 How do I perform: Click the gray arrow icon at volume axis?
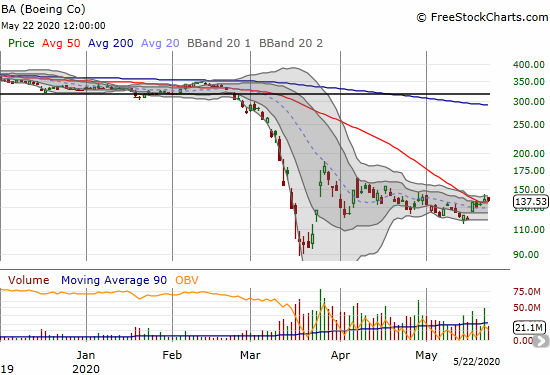[541, 341]
